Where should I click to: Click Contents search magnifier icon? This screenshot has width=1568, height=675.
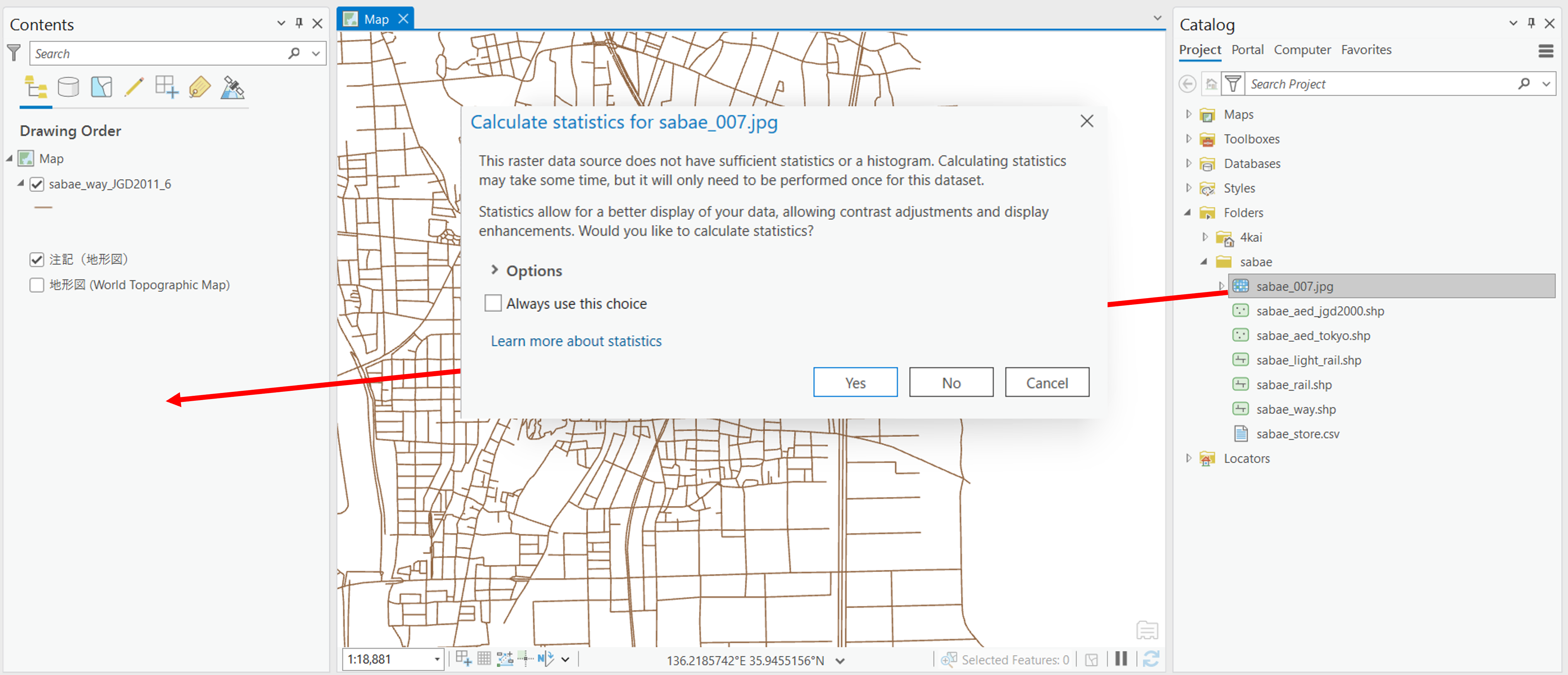295,53
